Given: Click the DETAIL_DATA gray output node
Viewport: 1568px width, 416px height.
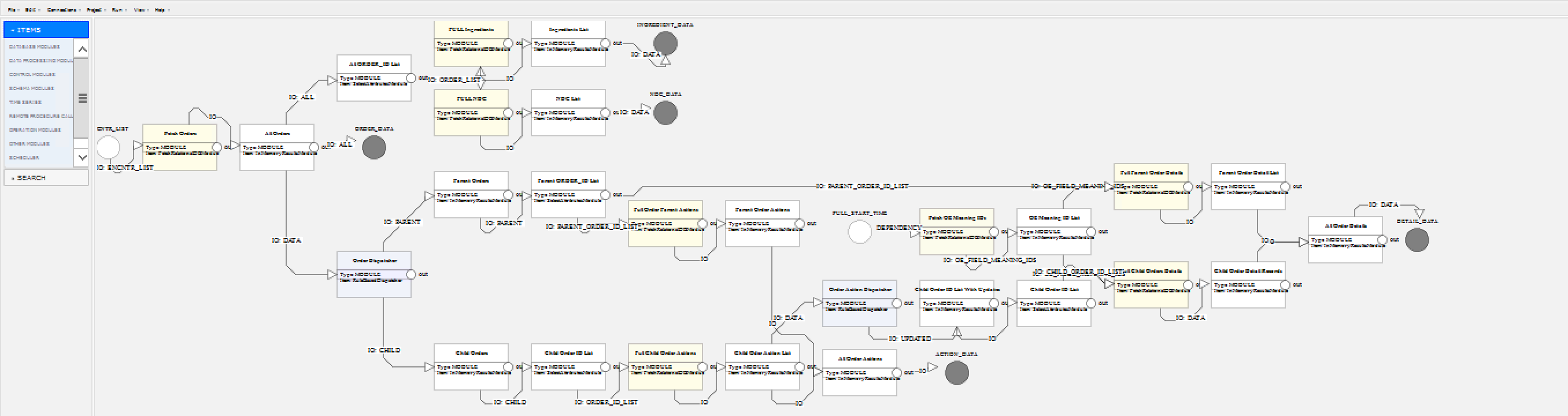Looking at the screenshot, I should point(1417,240).
